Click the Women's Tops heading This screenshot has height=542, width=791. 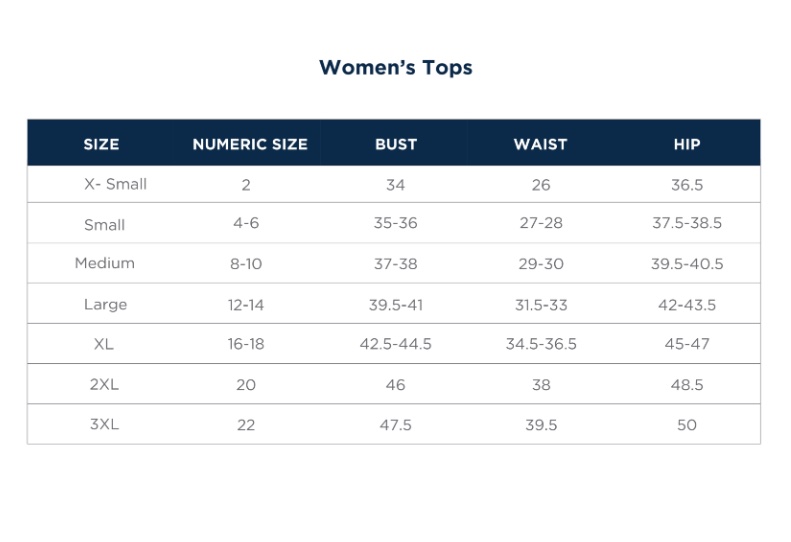tap(395, 68)
